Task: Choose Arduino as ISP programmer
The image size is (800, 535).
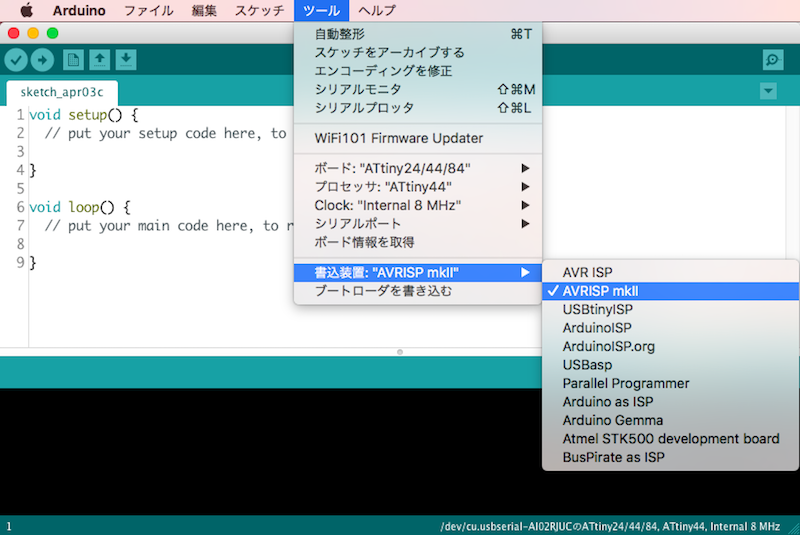Action: pyautogui.click(x=670, y=402)
